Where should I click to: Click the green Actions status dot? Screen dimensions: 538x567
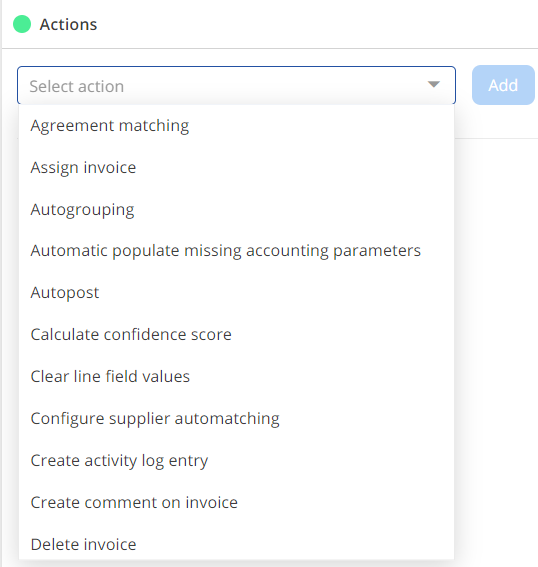tap(22, 24)
